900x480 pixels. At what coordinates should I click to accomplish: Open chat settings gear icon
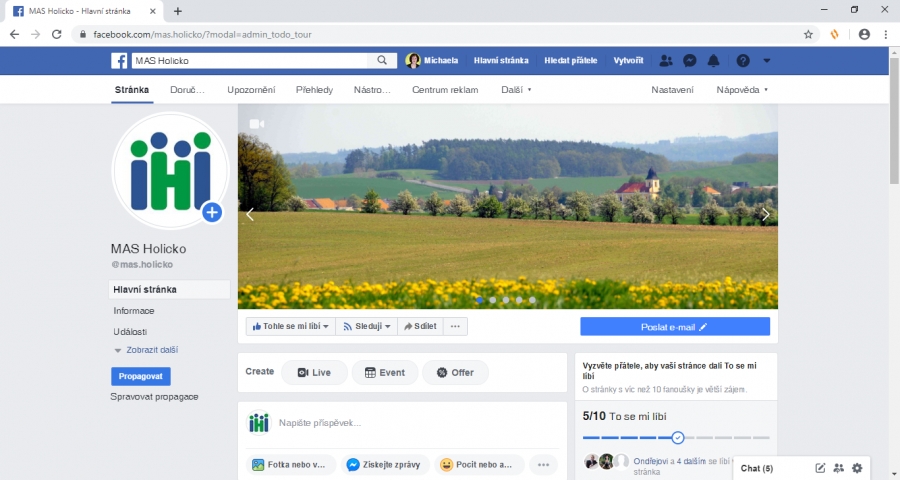pos(857,468)
